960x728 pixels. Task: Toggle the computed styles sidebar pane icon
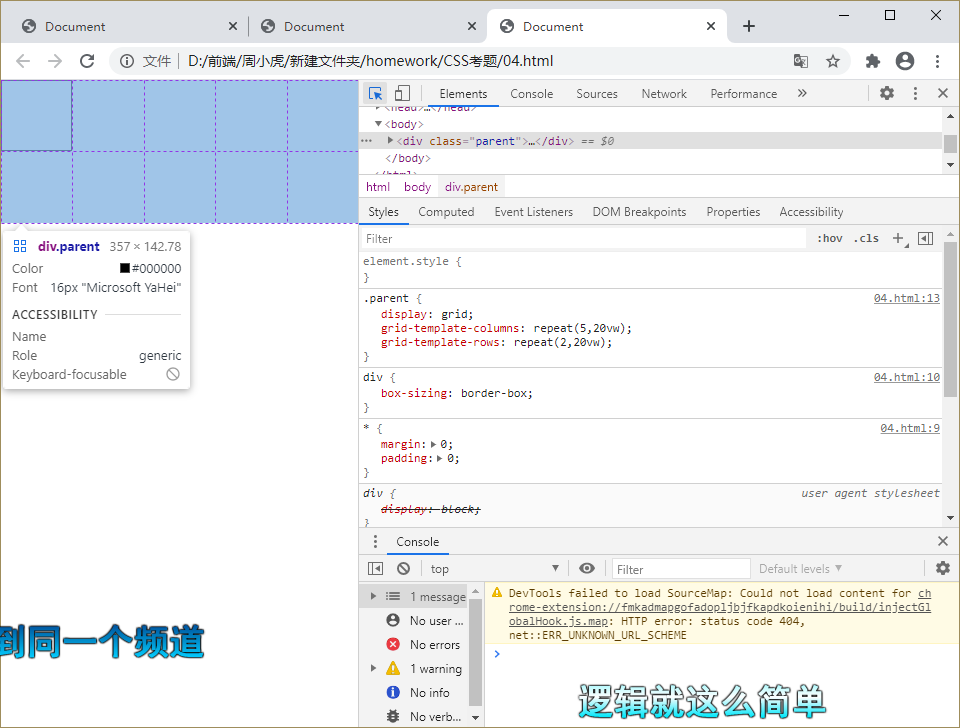click(926, 238)
